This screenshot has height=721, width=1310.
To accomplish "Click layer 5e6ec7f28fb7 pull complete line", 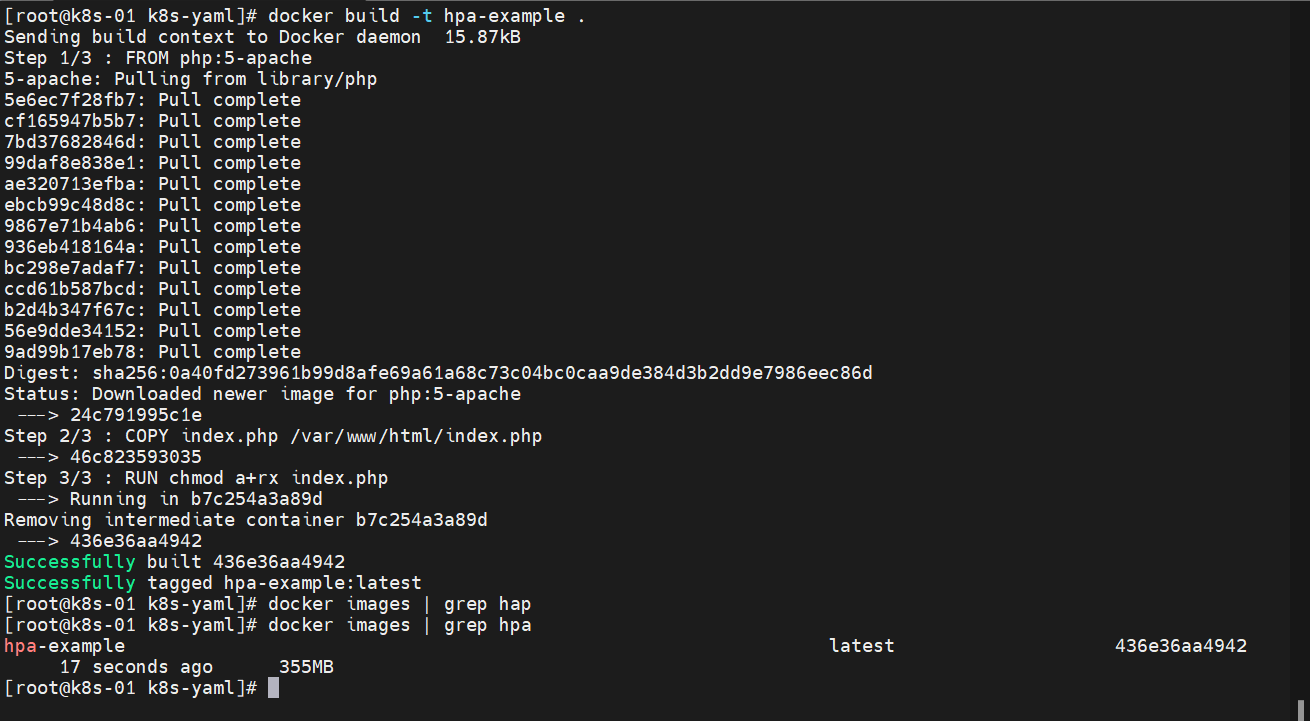I will (x=152, y=100).
